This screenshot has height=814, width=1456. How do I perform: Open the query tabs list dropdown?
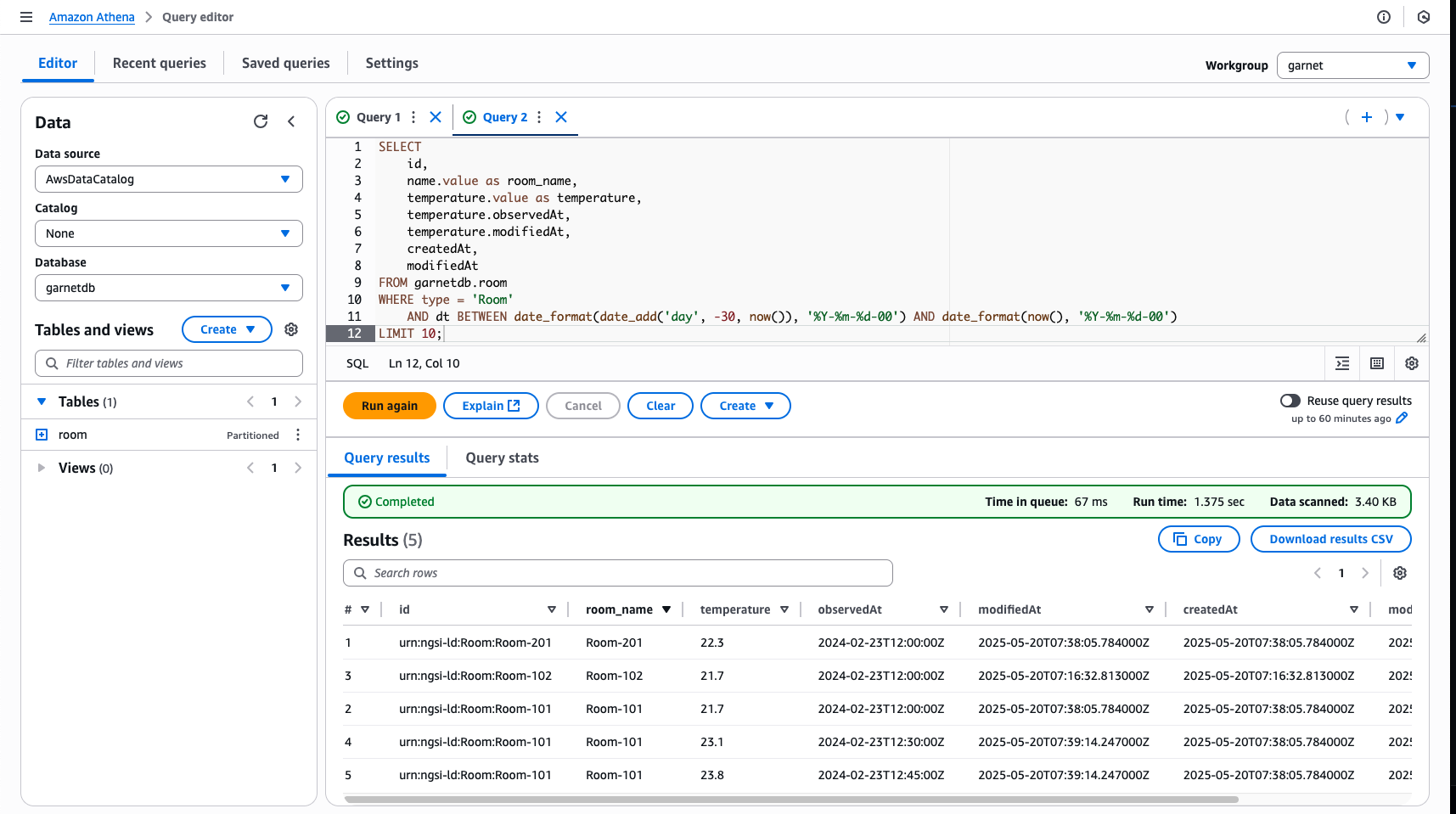click(1400, 117)
